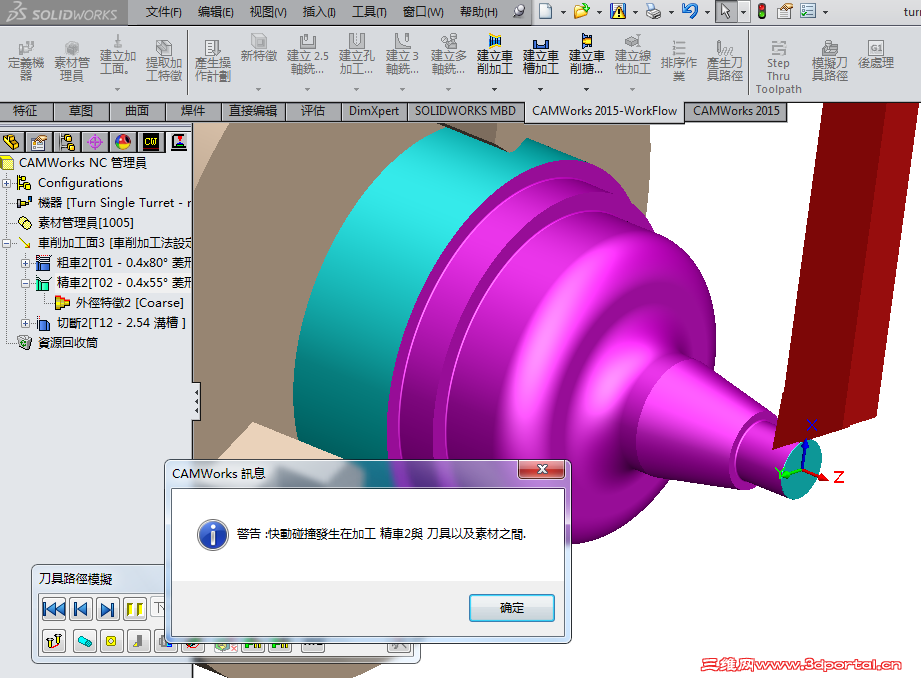Switch to the 评估 tab
The image size is (921, 678).
313,111
